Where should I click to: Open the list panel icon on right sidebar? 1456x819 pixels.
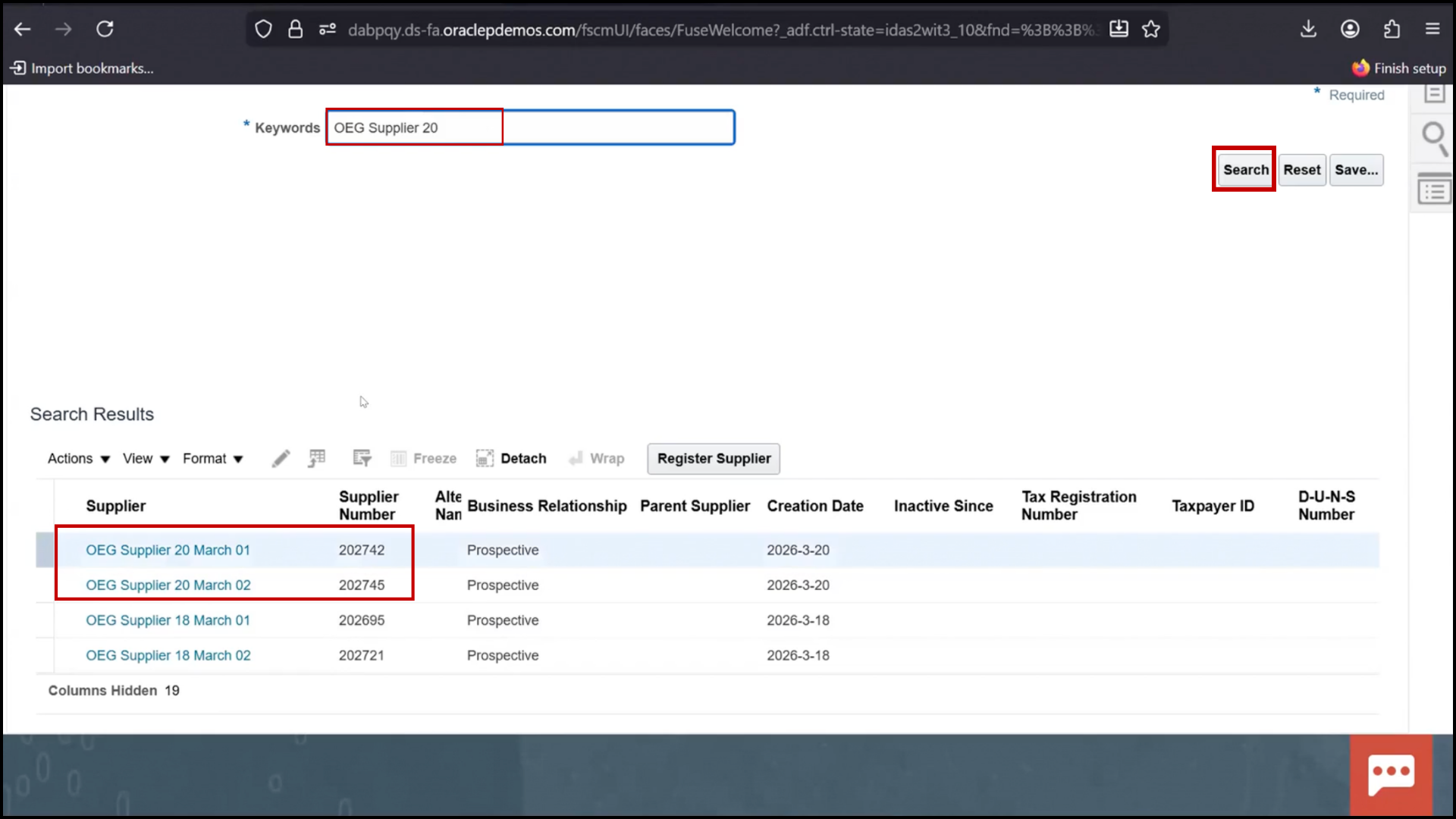click(x=1434, y=190)
